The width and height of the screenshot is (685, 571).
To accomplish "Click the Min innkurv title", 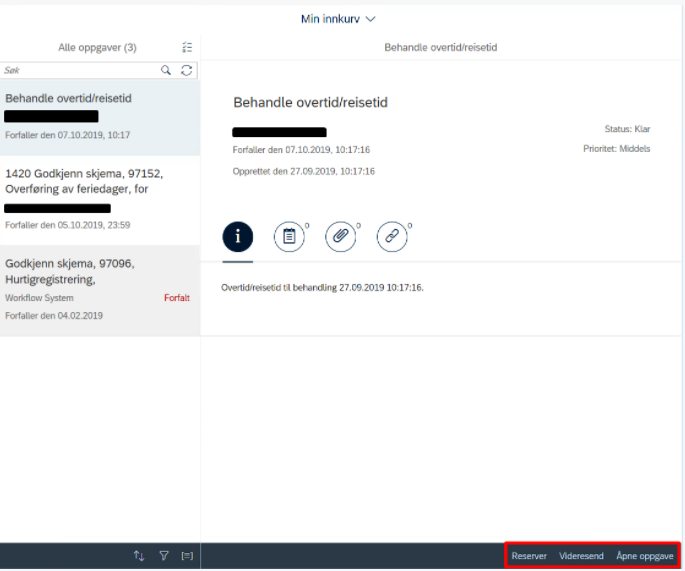I will 330,19.
